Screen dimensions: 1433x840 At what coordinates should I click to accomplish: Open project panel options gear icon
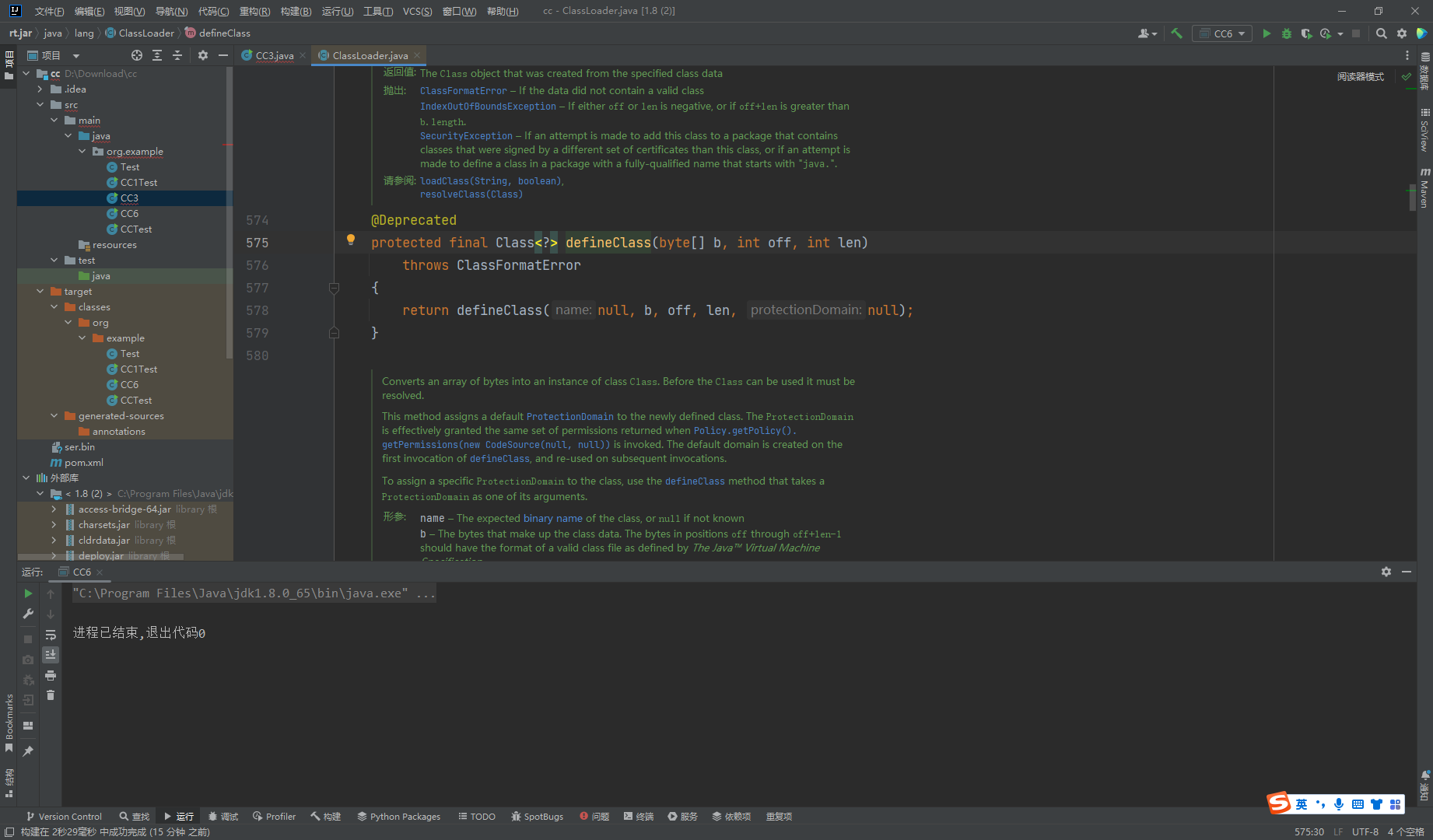pos(203,55)
